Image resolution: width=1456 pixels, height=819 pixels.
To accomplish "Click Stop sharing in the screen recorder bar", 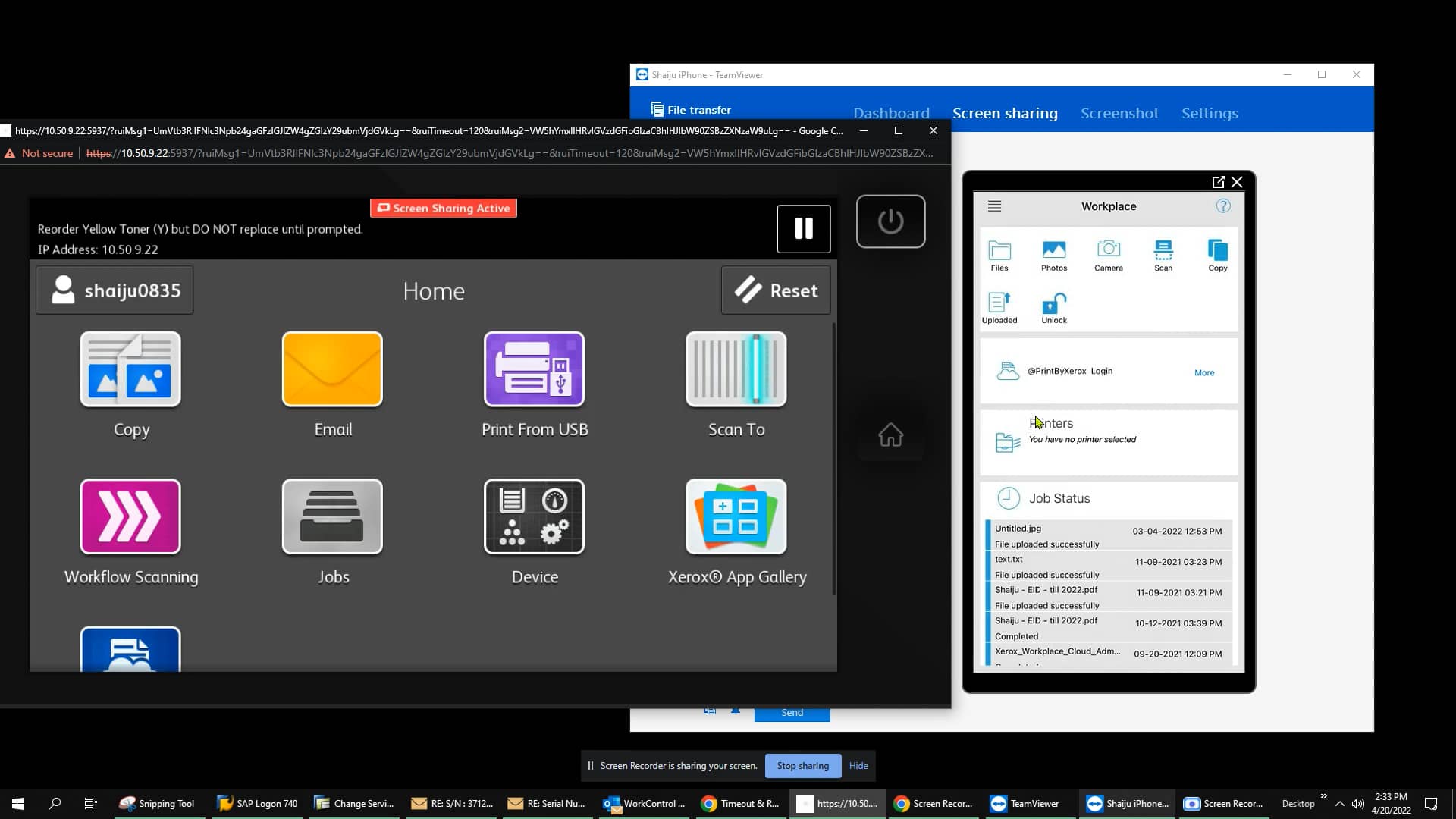I will [x=802, y=765].
